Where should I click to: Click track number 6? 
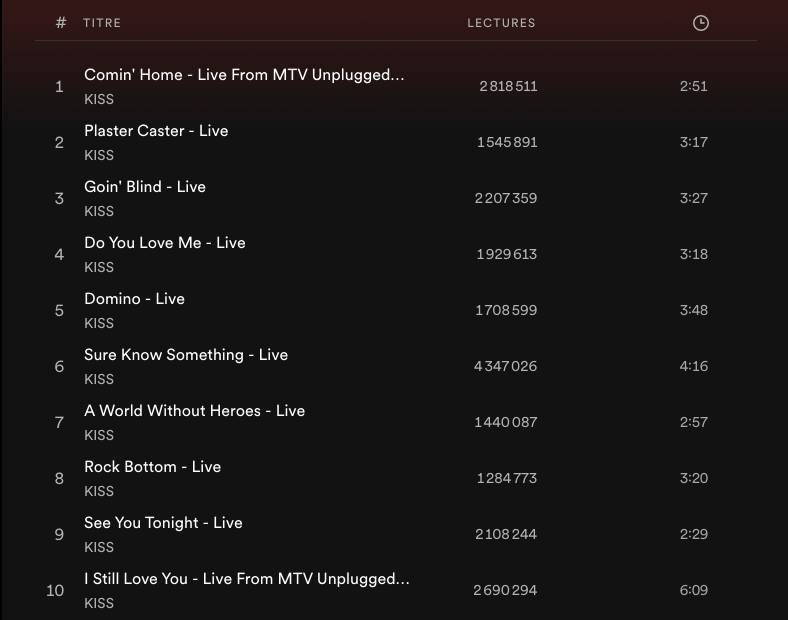point(59,367)
